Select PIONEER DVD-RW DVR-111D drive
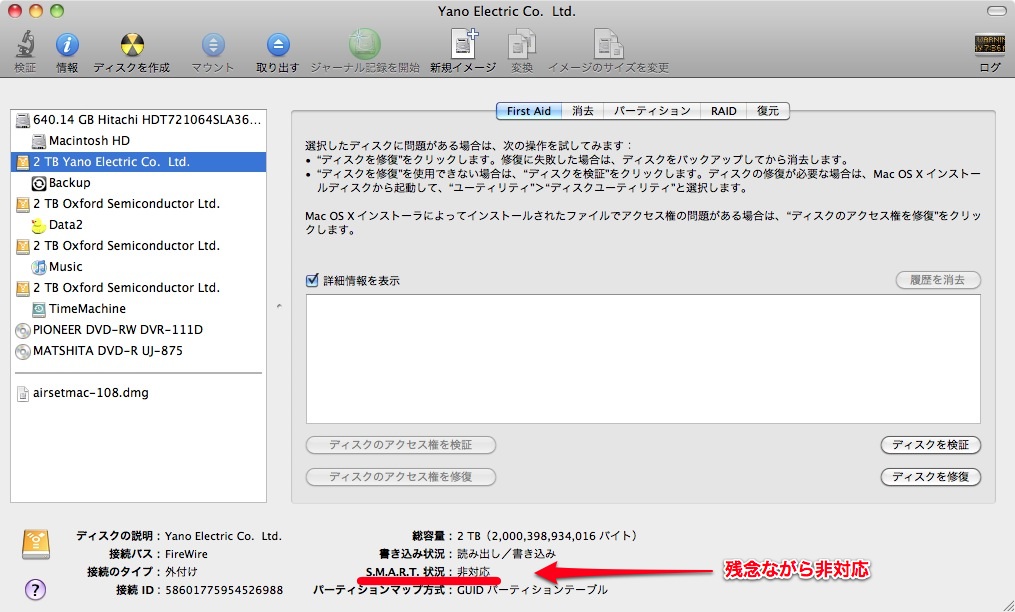1015x612 pixels. click(x=139, y=330)
